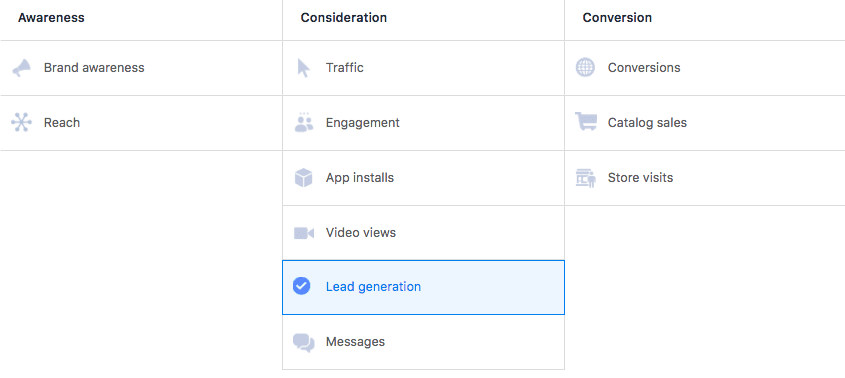Click the Consideration column heading

point(344,18)
